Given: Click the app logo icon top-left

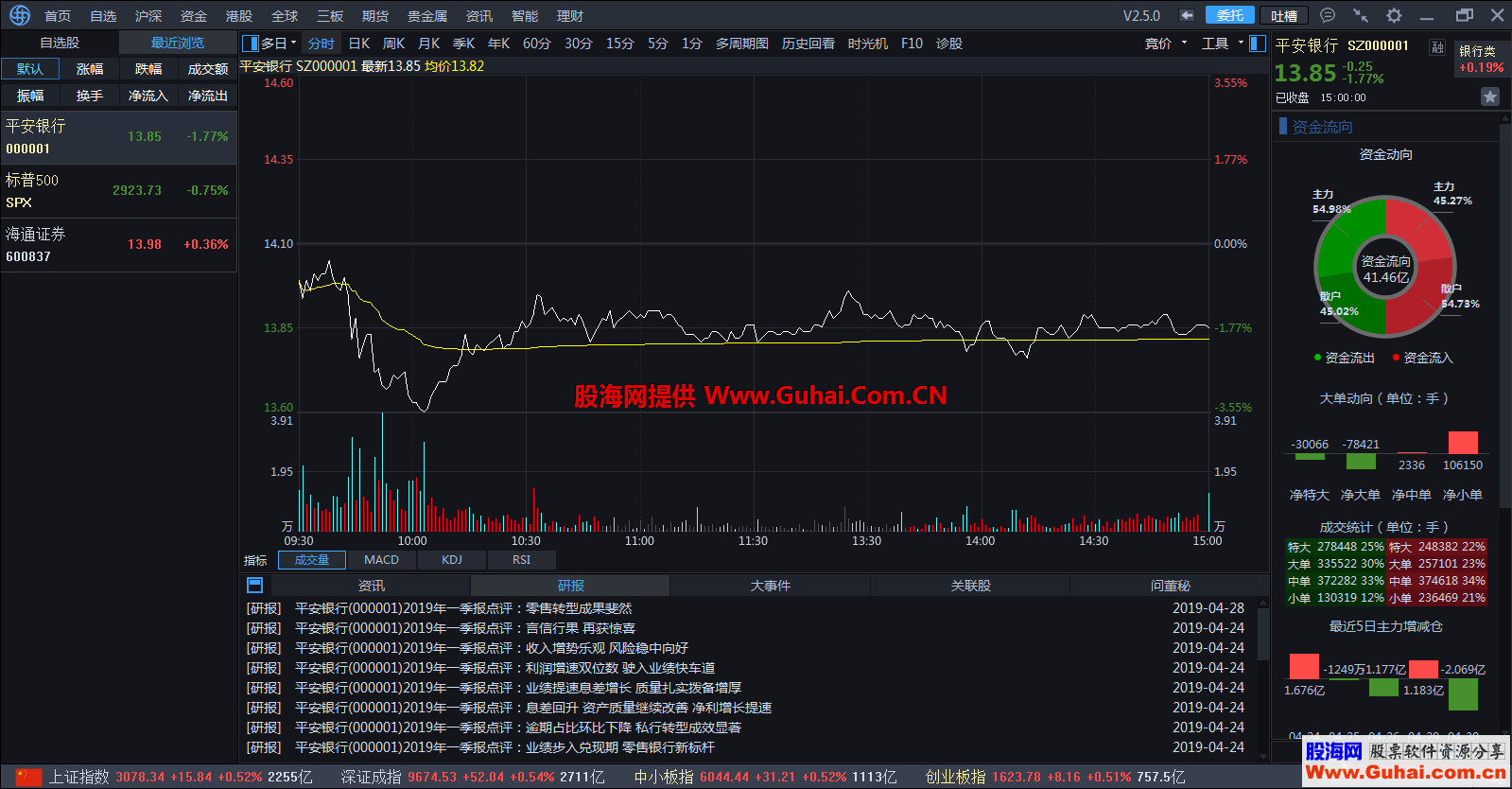Looking at the screenshot, I should point(20,15).
